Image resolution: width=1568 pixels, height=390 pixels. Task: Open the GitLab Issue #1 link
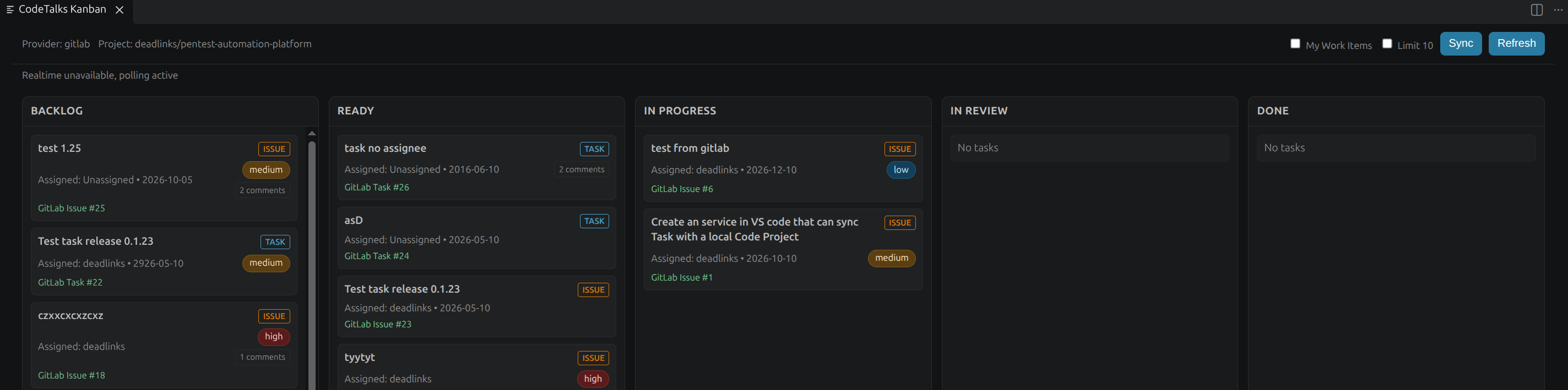click(x=682, y=278)
